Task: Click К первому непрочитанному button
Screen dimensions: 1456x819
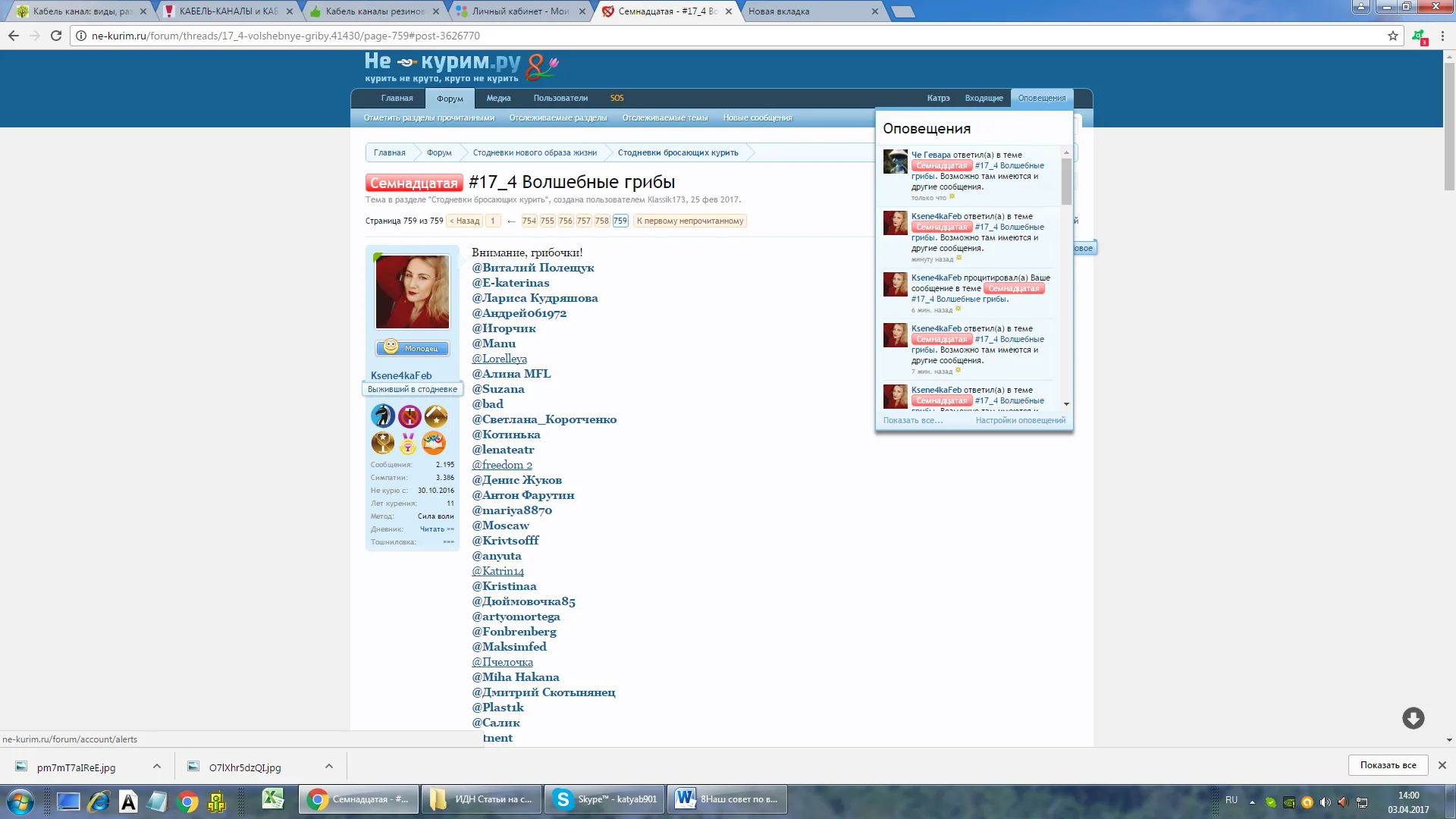Action: point(690,221)
